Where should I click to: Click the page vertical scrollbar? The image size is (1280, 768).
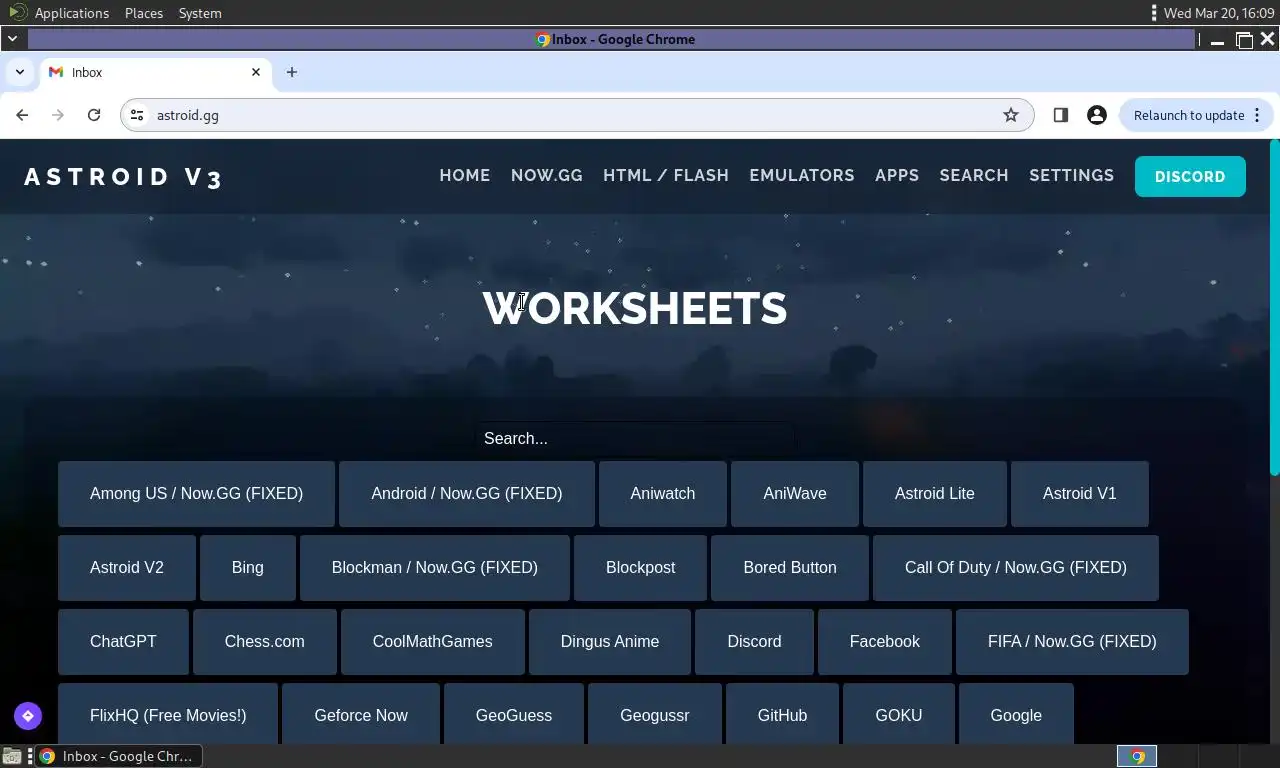(1274, 307)
